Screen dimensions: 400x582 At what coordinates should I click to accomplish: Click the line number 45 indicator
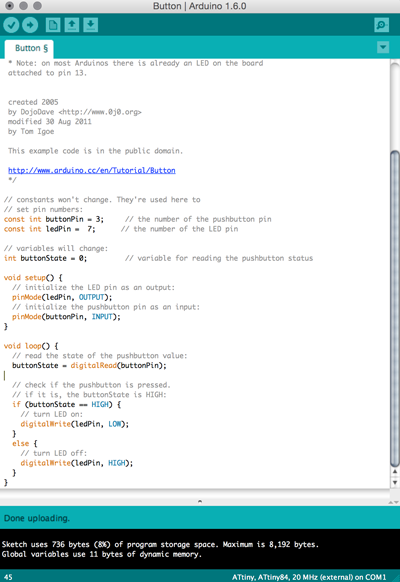coord(8,577)
